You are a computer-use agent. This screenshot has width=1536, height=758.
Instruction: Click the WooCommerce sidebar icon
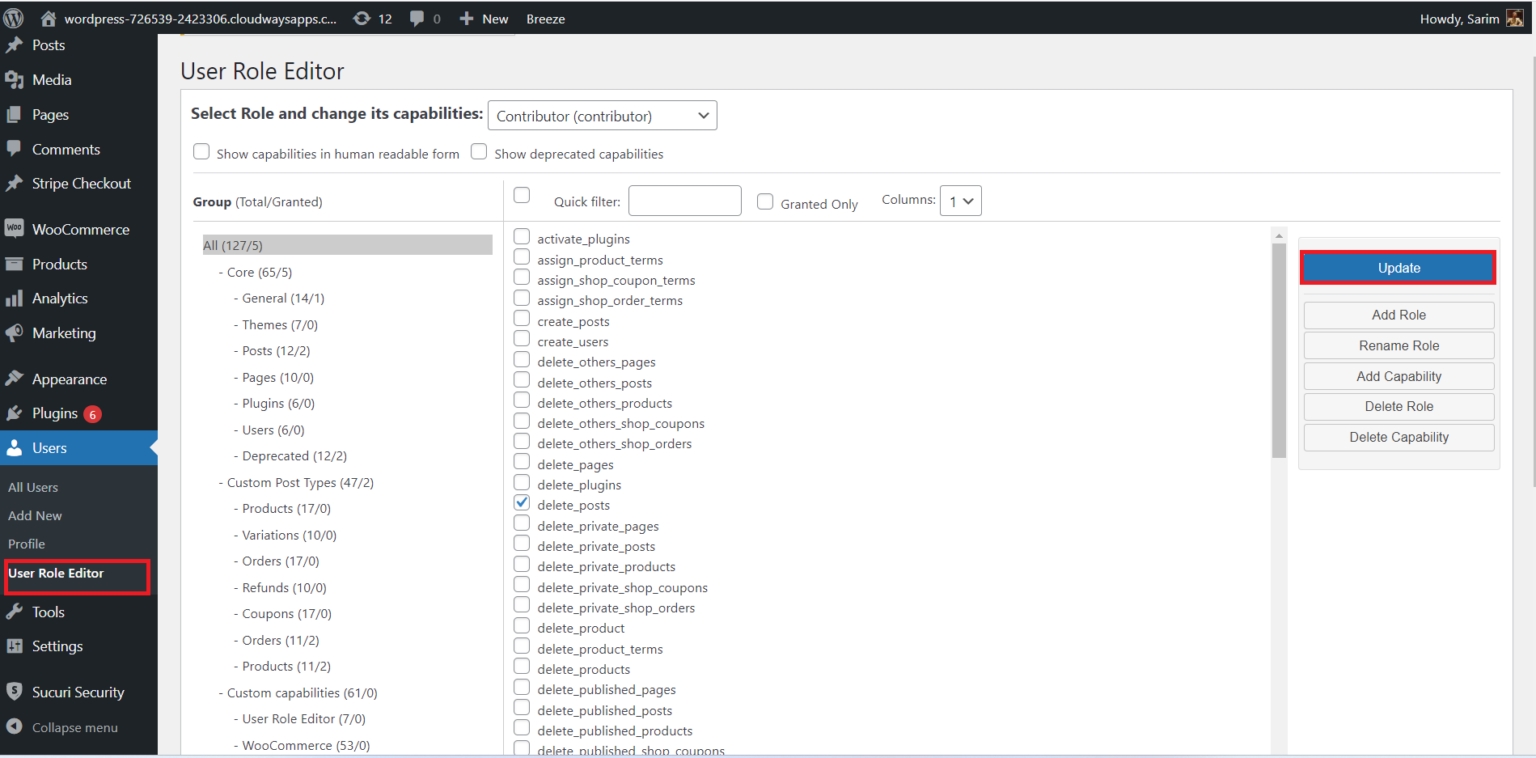(x=14, y=229)
